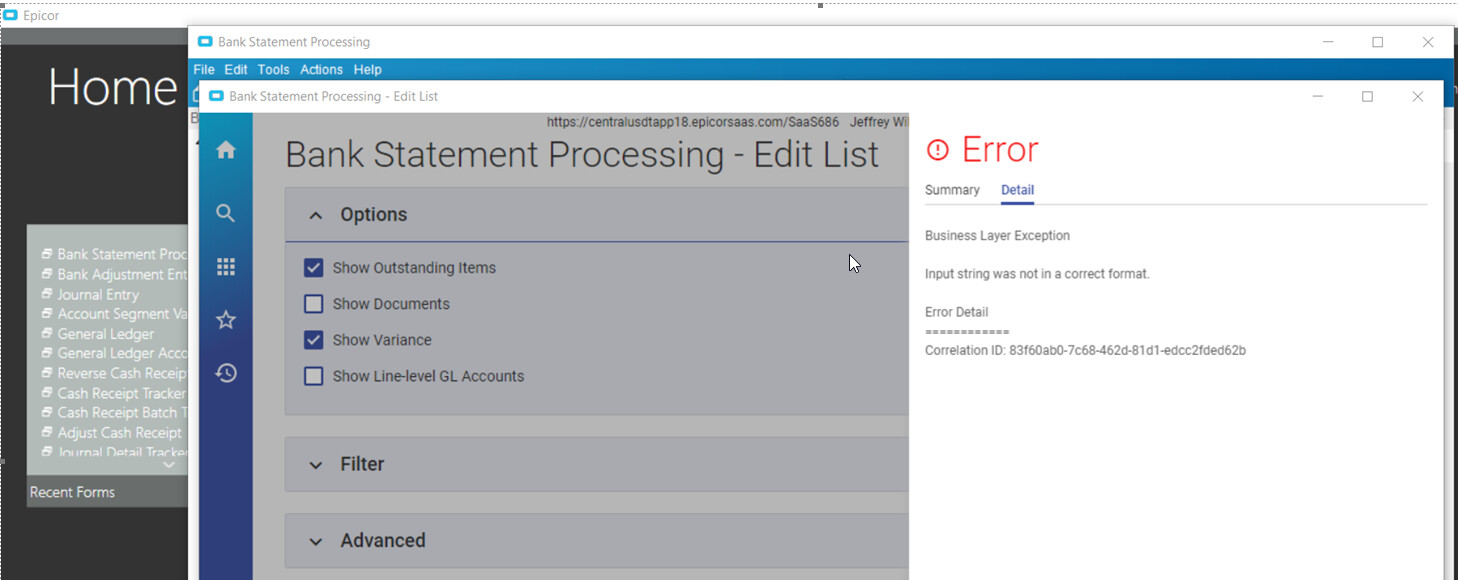Open Journal Entry from the menu list
Viewport: 1458px width, 580px height.
coord(98,294)
